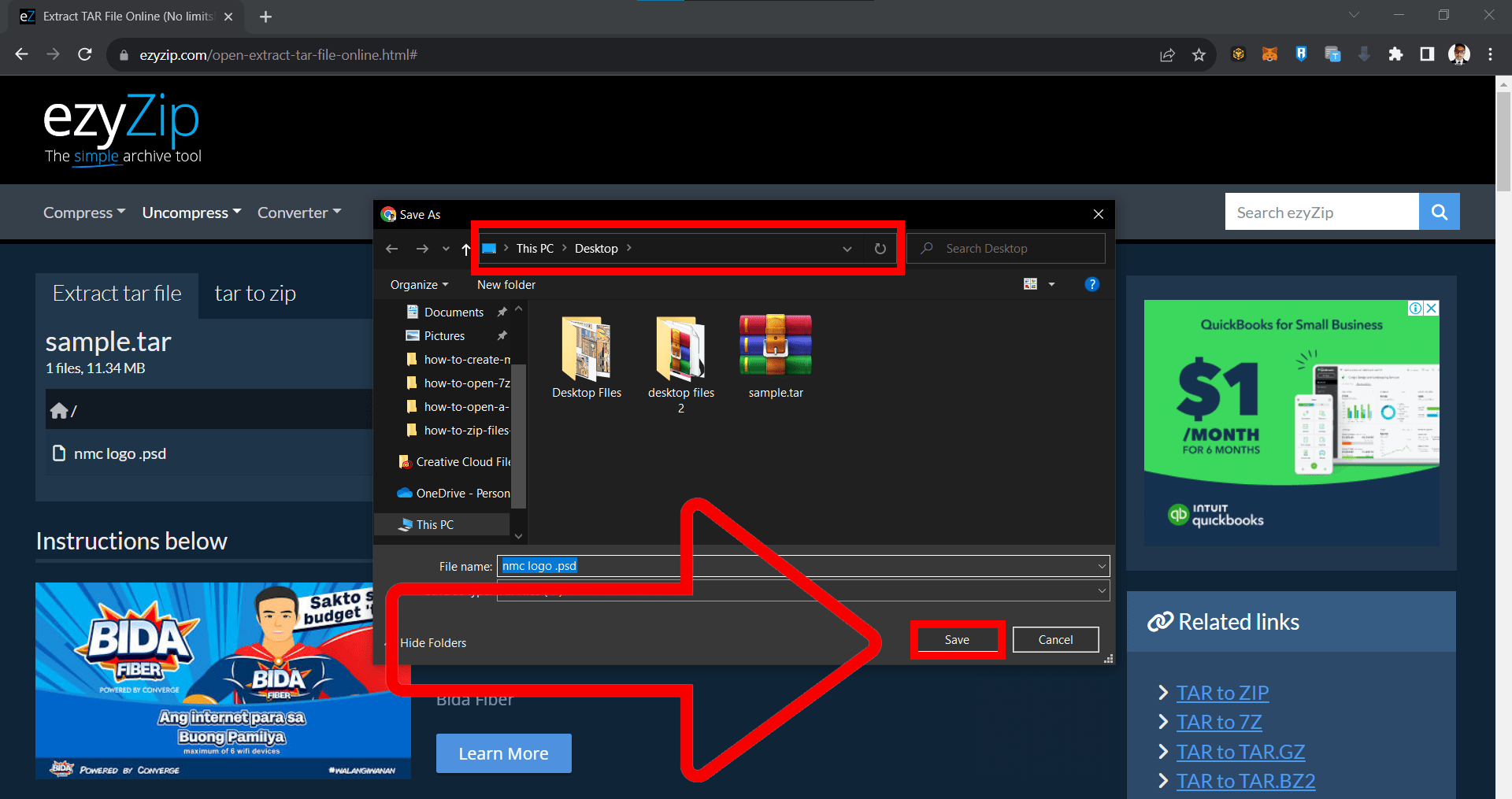Click the back arrow in the Save As dialog

(x=391, y=248)
